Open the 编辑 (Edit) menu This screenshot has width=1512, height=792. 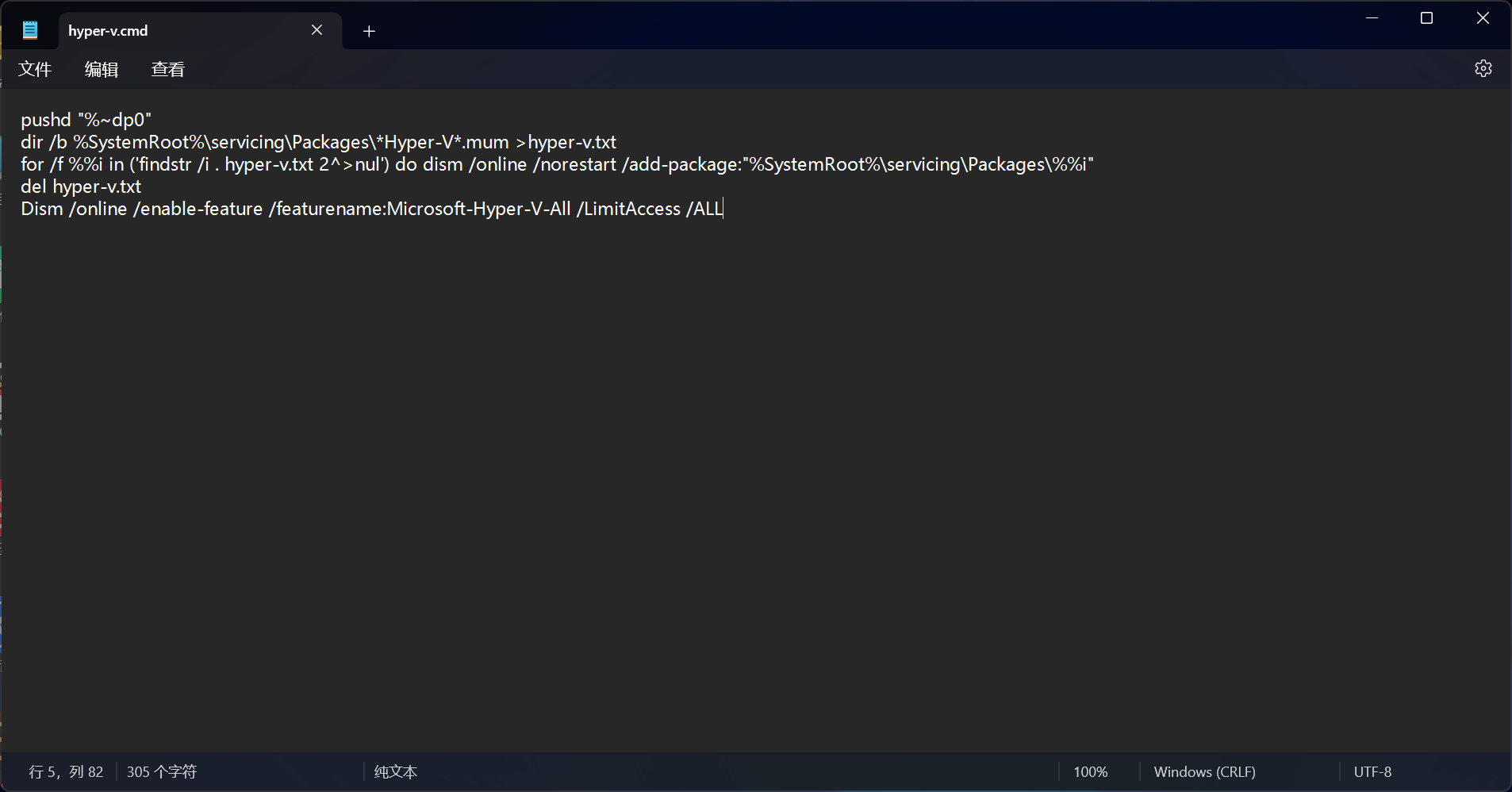pyautogui.click(x=102, y=70)
